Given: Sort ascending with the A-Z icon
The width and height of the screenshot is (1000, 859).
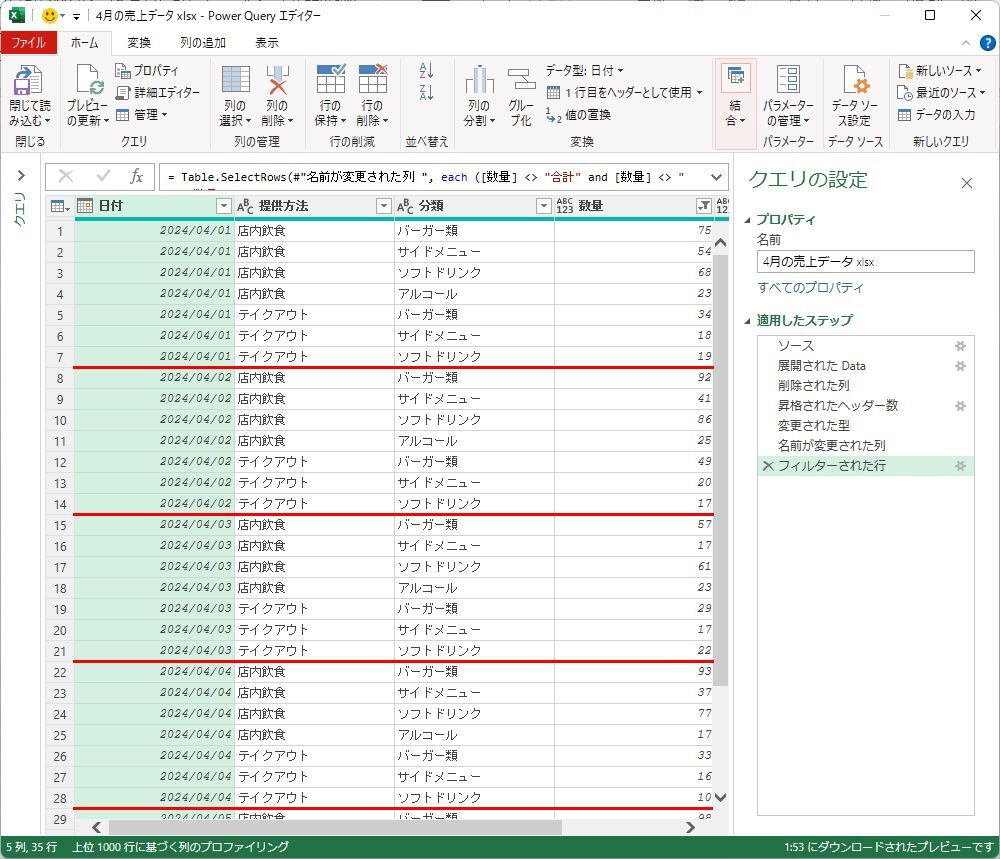Looking at the screenshot, I should tap(427, 71).
